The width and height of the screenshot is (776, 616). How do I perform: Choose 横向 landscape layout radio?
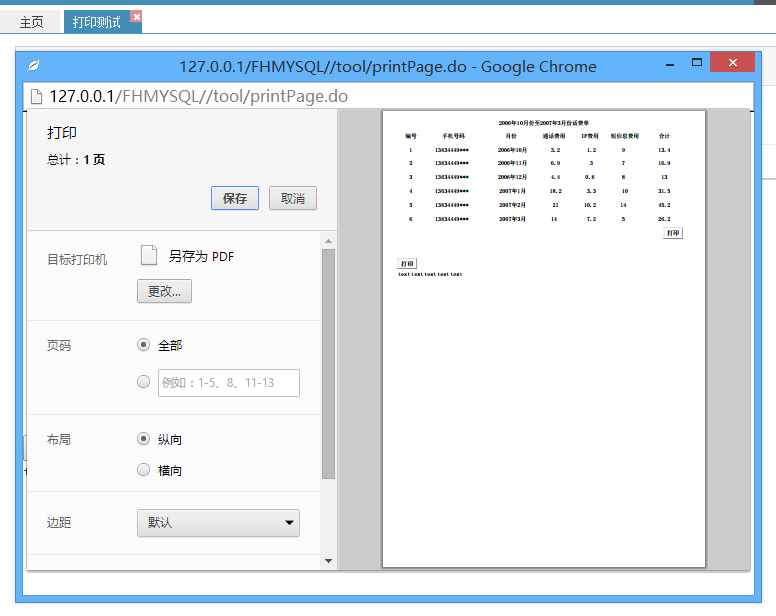[x=144, y=470]
